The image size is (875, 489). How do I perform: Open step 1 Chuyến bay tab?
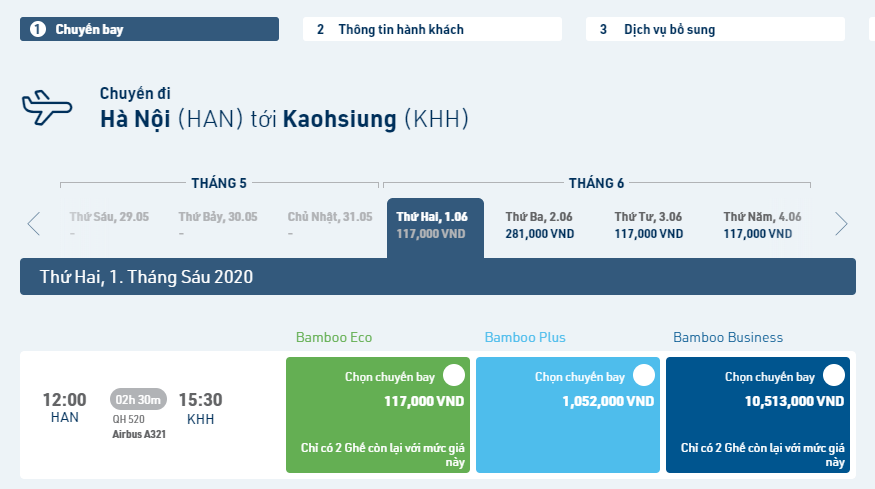(x=149, y=29)
